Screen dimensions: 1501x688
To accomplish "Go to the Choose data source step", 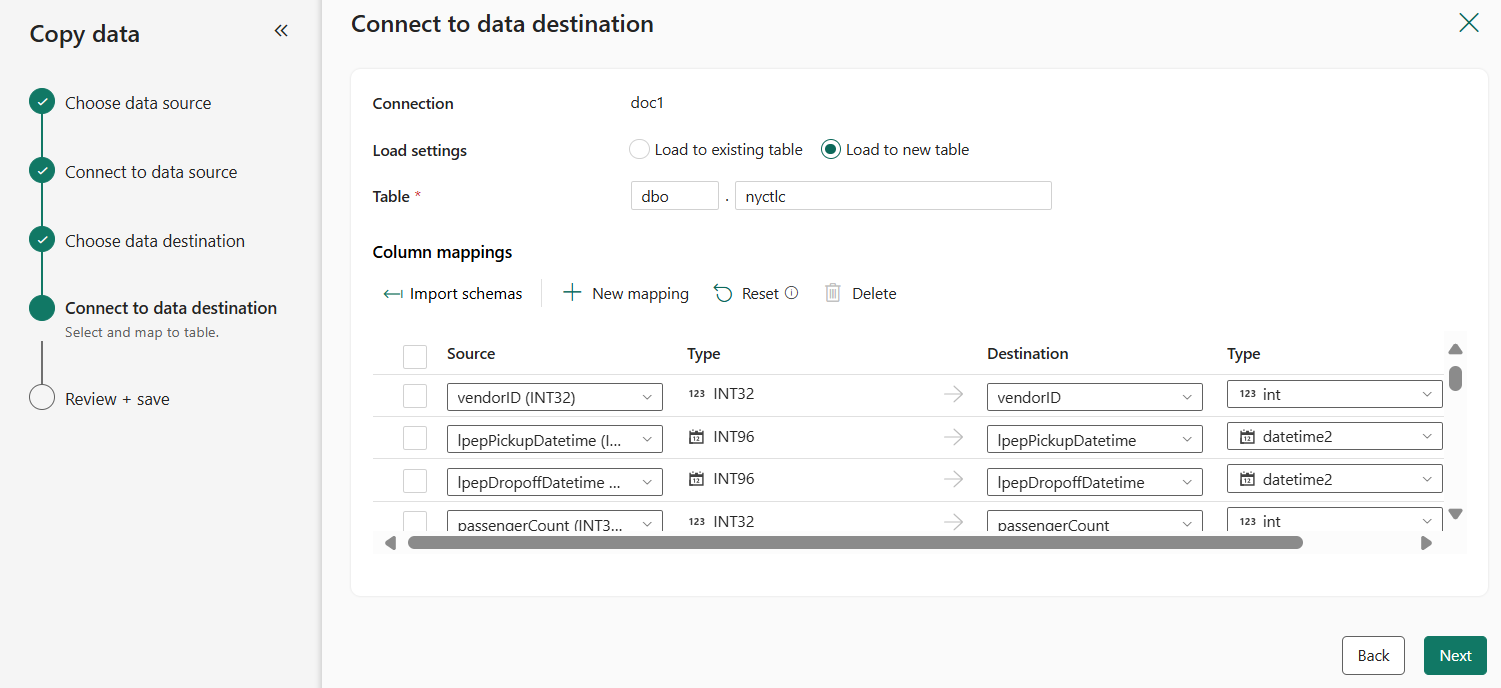I will coord(138,103).
